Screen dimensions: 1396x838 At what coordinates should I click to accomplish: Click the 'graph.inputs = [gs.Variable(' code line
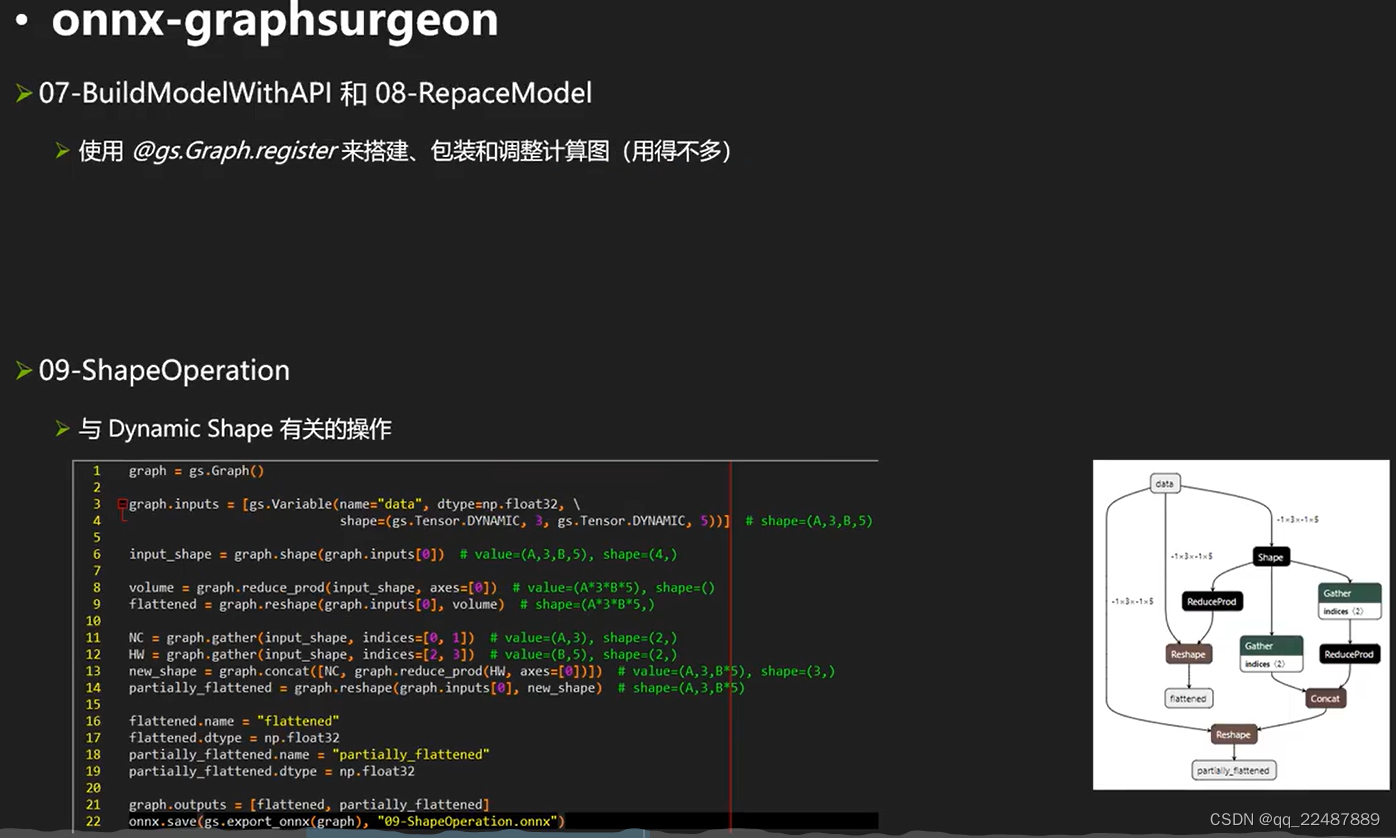point(354,504)
